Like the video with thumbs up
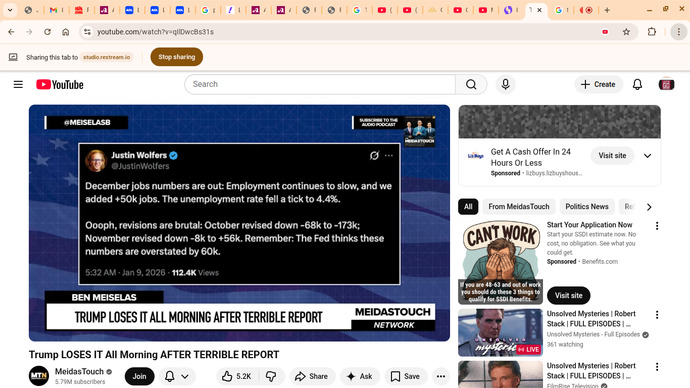 click(x=238, y=376)
